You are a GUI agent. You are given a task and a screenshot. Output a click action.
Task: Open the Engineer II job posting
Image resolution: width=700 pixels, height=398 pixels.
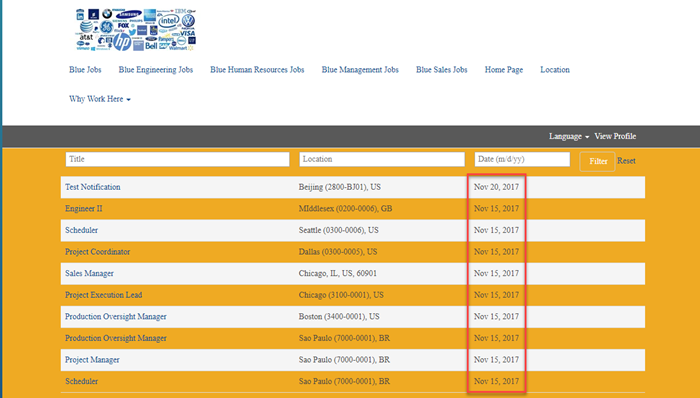point(83,208)
